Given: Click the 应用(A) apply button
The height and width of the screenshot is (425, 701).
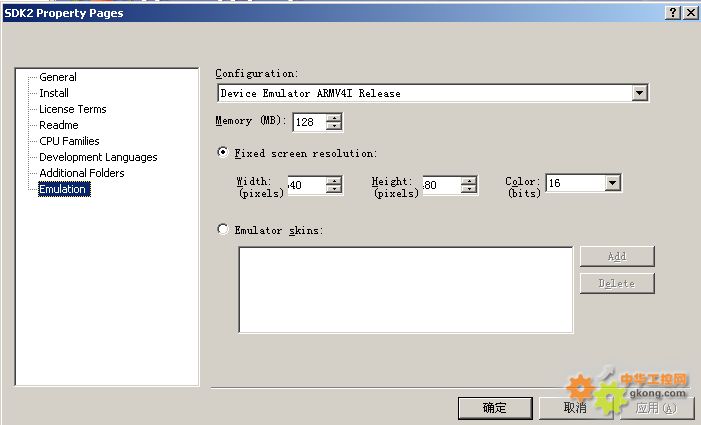Looking at the screenshot, I should [656, 408].
